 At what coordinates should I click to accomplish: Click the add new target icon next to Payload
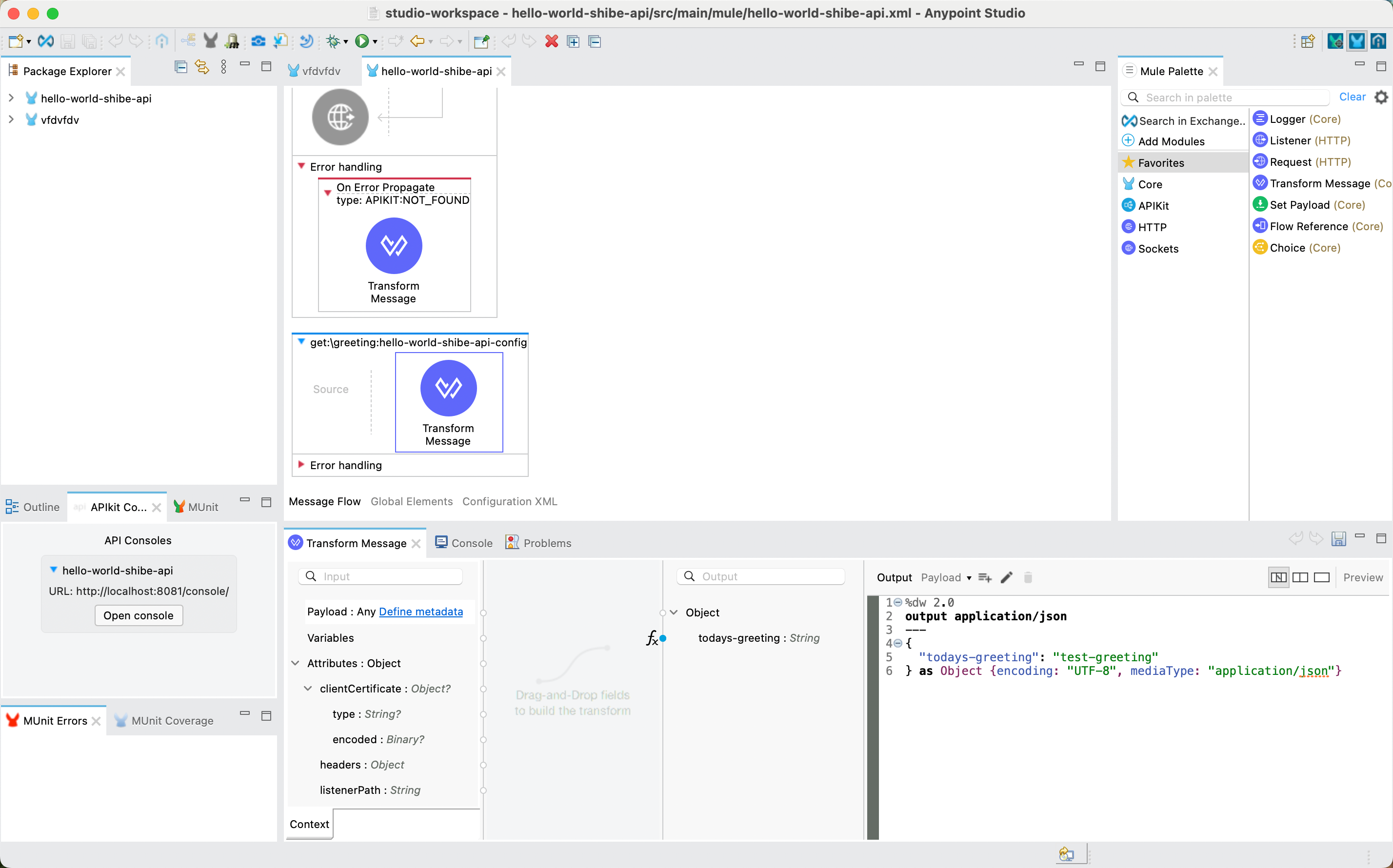tap(985, 577)
